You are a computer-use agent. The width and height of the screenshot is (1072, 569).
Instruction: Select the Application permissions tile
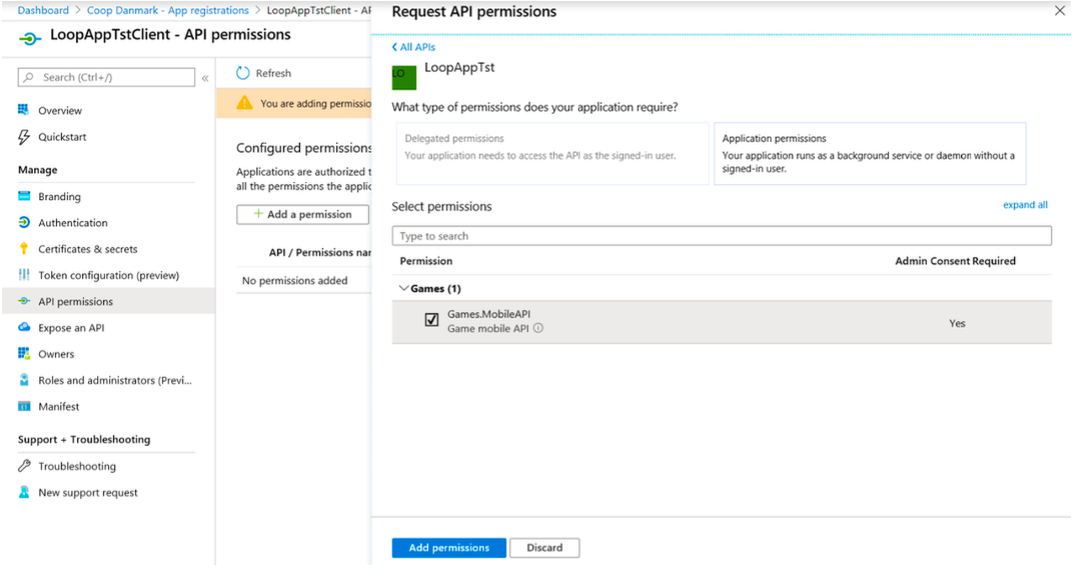[870, 153]
